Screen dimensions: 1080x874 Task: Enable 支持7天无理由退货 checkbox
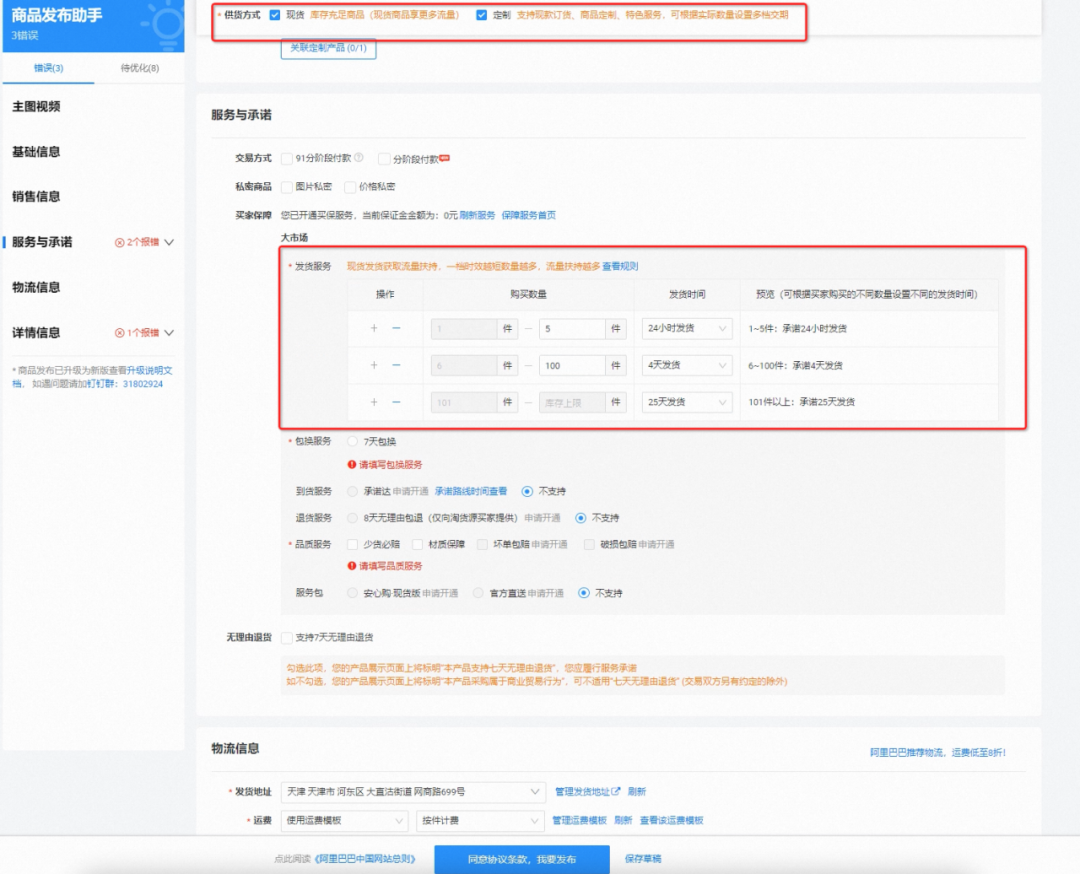coord(287,637)
